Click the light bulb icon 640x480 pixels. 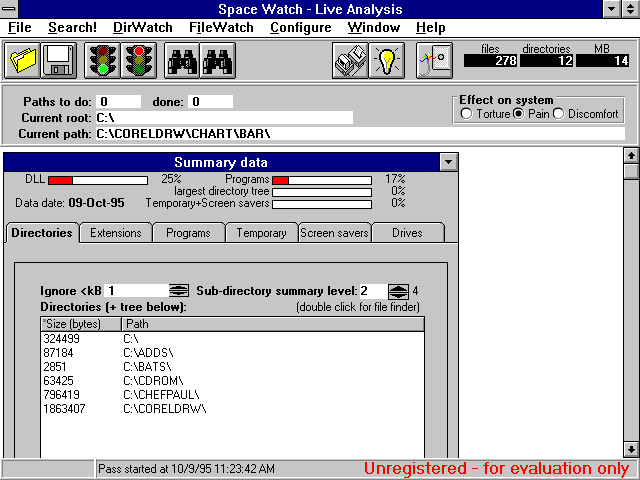[x=387, y=61]
